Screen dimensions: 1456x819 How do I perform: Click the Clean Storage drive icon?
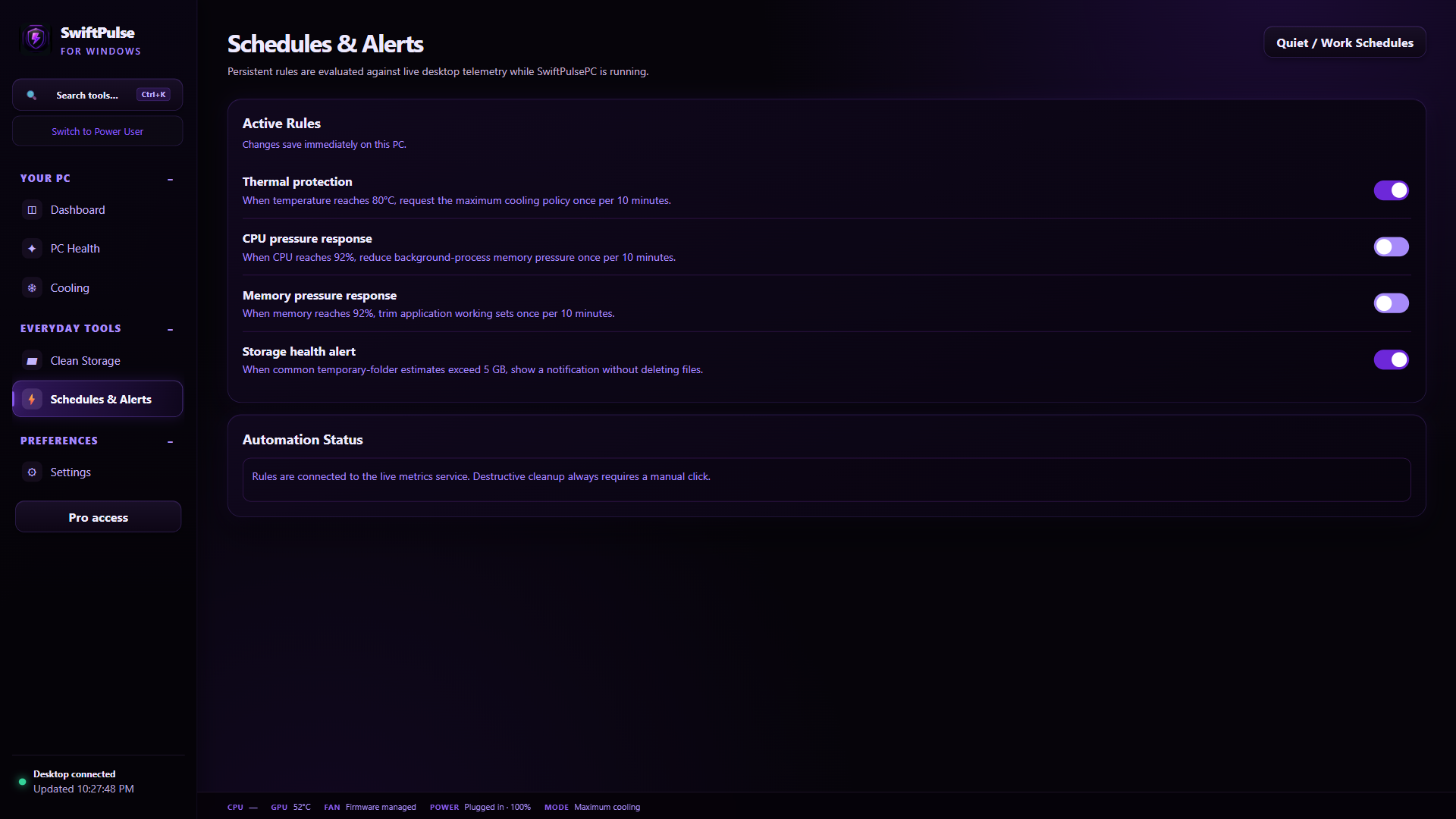click(x=32, y=361)
